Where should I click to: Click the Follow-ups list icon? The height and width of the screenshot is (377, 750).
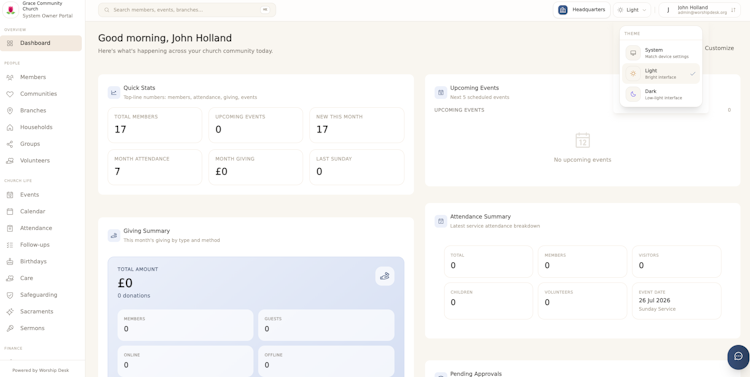(10, 245)
